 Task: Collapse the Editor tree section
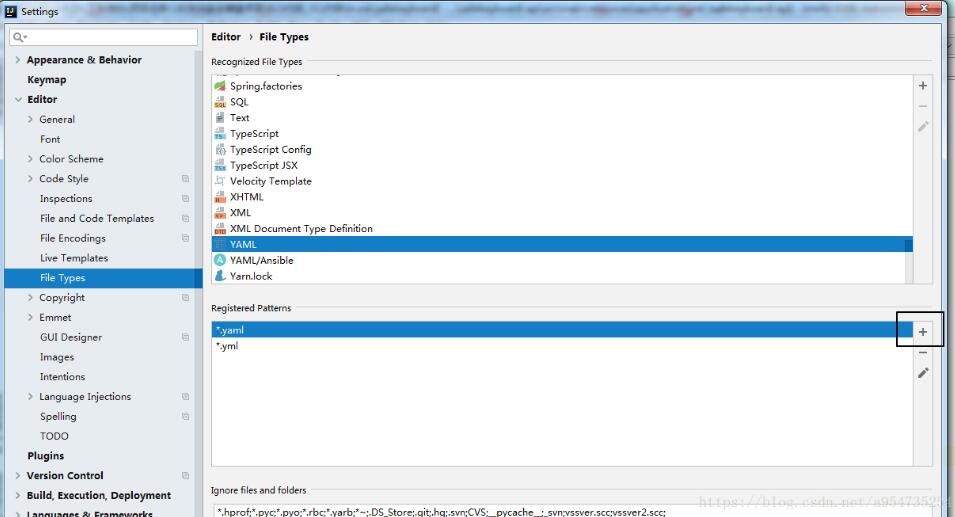coord(18,100)
